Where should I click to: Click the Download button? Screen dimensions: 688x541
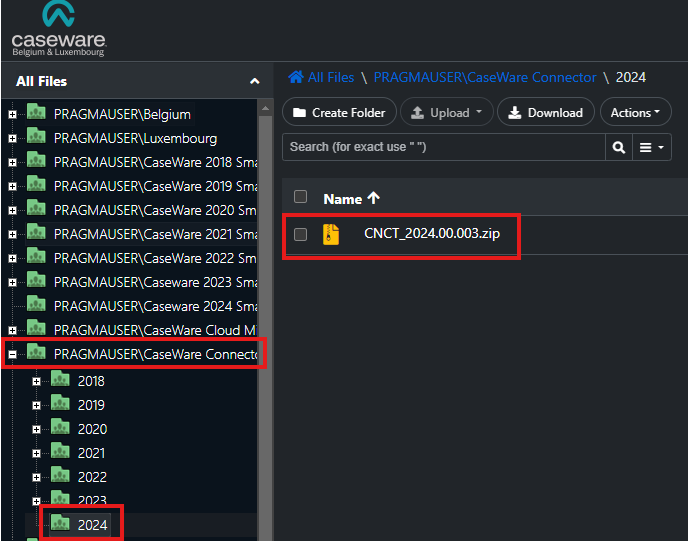545,113
